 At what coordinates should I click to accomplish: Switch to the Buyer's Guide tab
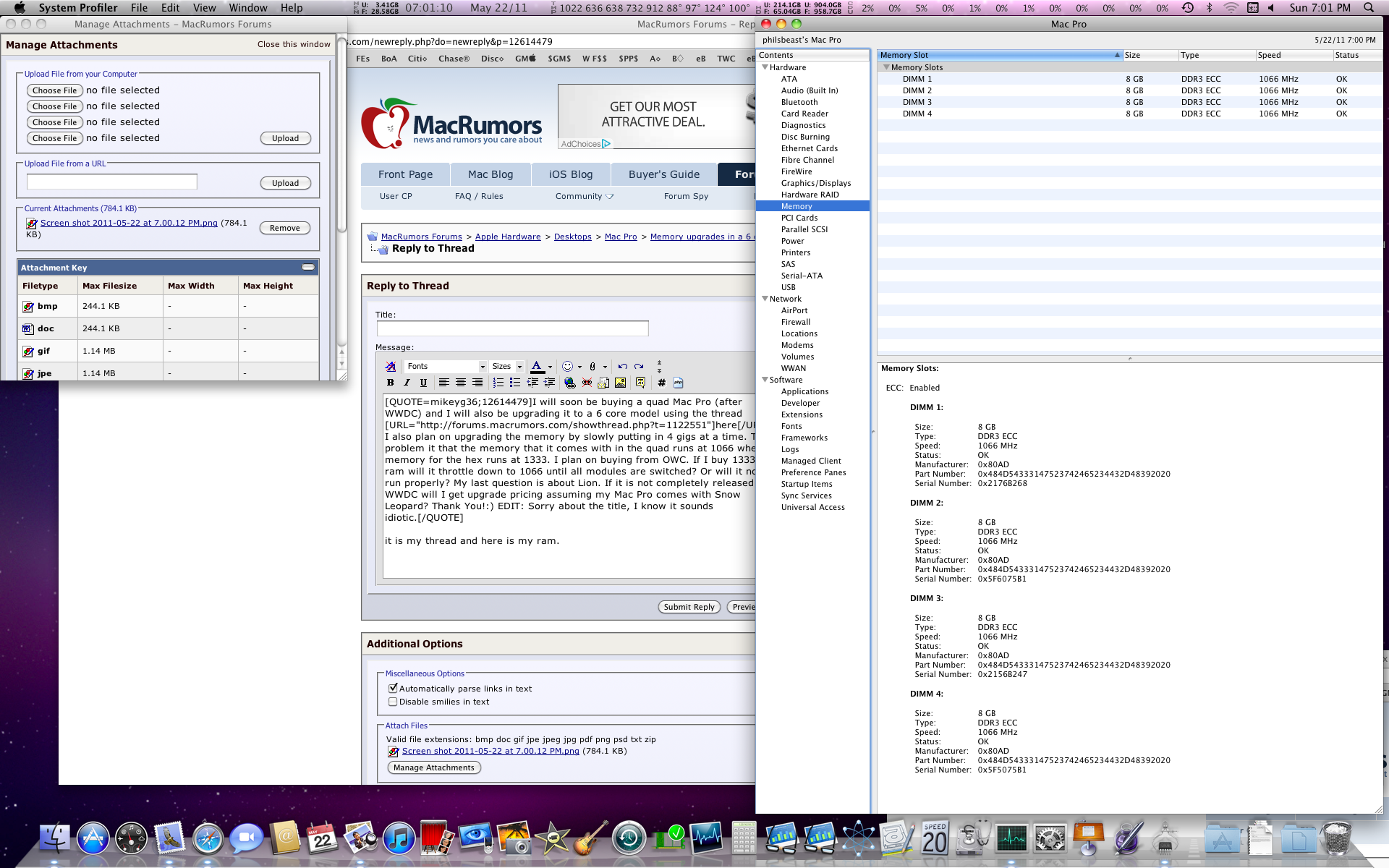pos(664,174)
